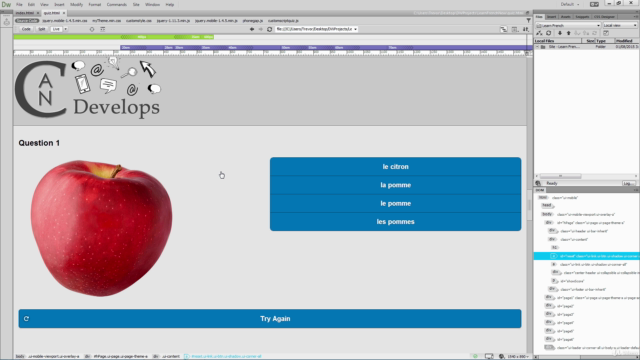This screenshot has width=640, height=360.
Task: Collapse the Site - Learn French folder
Action: [x=537, y=47]
